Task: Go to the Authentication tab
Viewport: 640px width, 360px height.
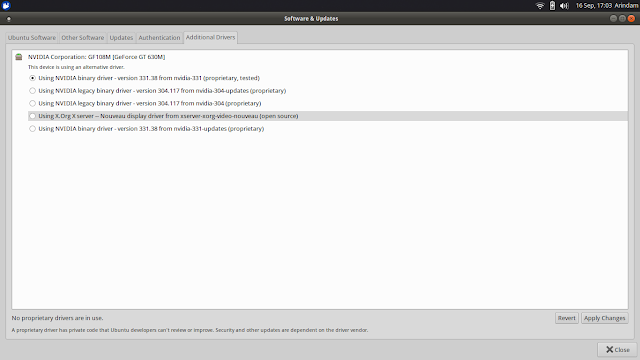Action: 159,38
